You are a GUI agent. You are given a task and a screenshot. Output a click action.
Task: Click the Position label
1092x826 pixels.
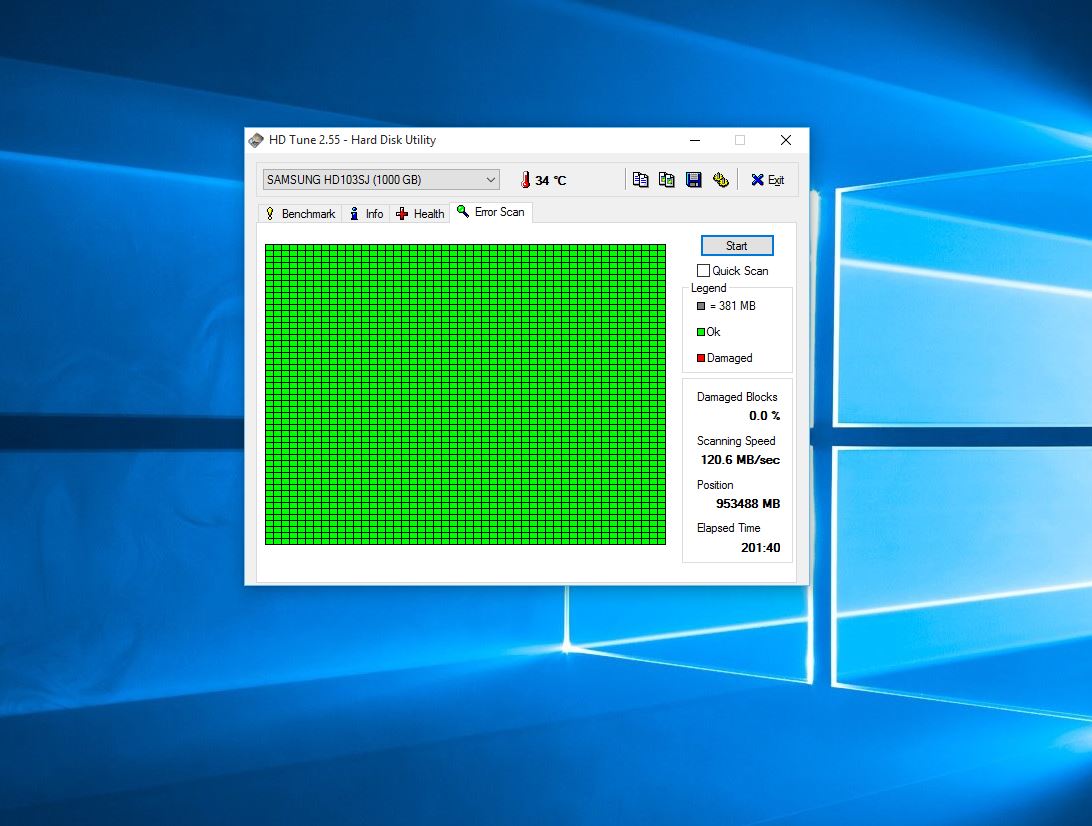[x=715, y=485]
